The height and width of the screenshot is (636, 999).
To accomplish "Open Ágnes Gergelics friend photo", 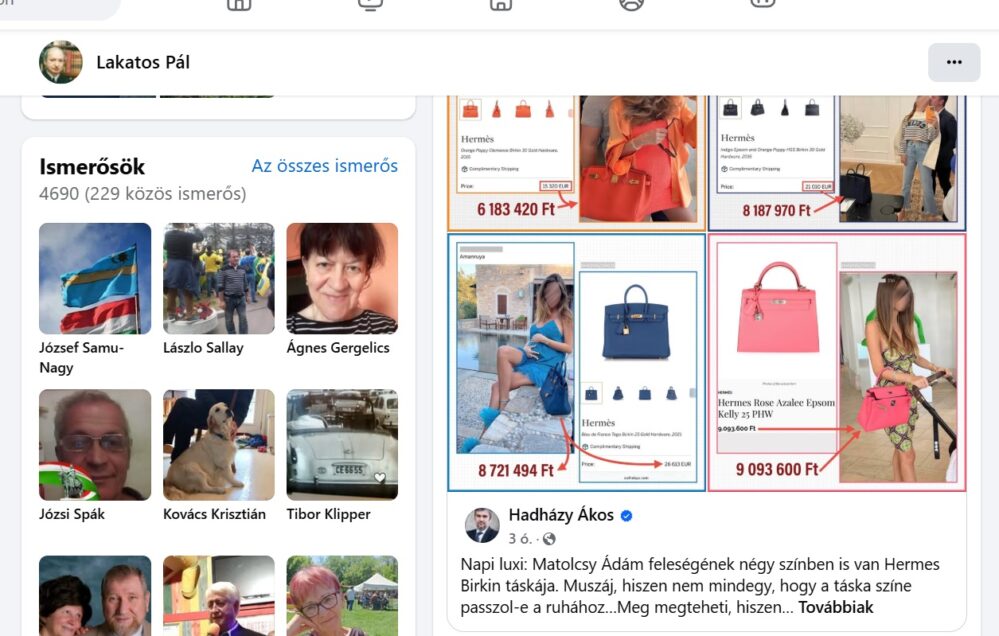I will pyautogui.click(x=342, y=278).
